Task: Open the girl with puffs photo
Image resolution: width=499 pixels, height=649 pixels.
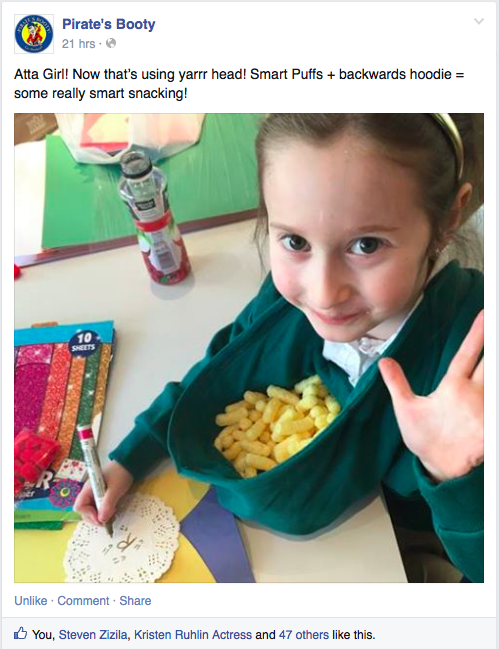Action: (x=249, y=348)
